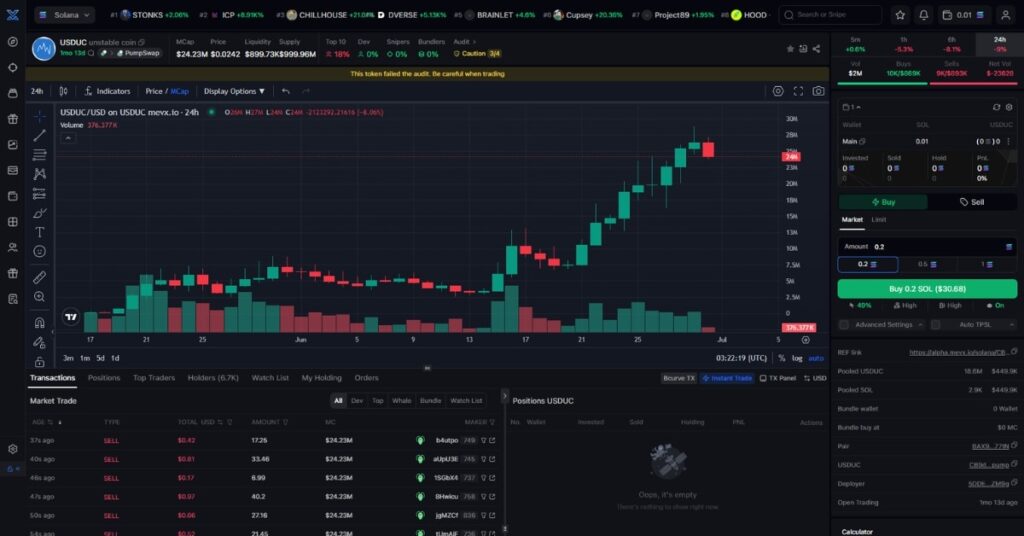
Task: Open chart settings gear in chart toolbar
Action: pos(778,91)
